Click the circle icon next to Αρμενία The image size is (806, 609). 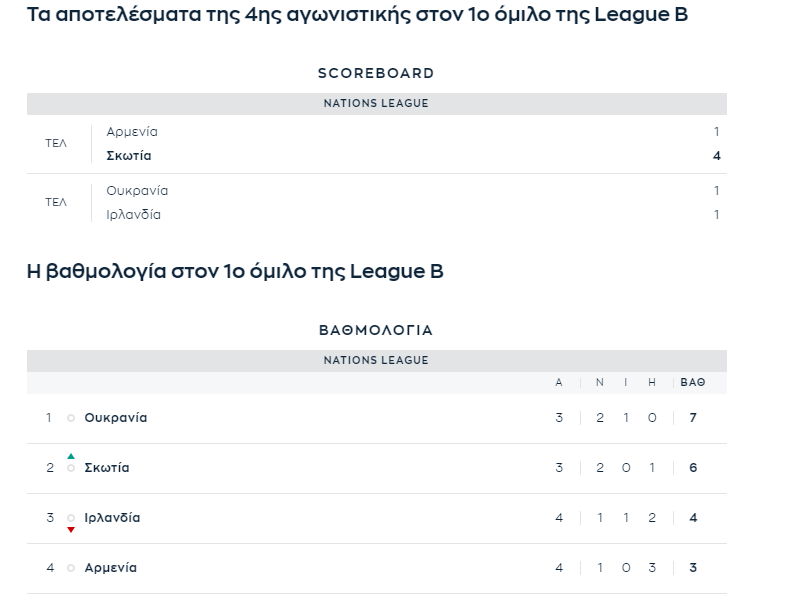click(71, 568)
